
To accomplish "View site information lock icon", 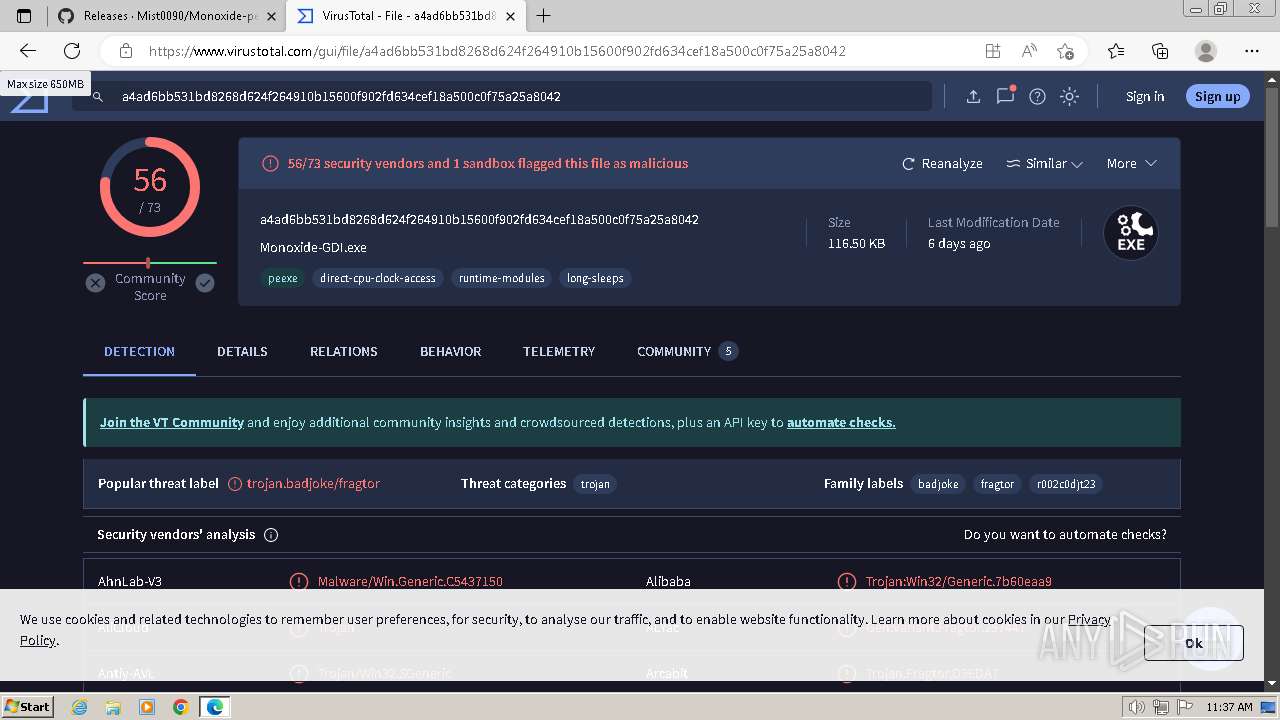I will 126,51.
